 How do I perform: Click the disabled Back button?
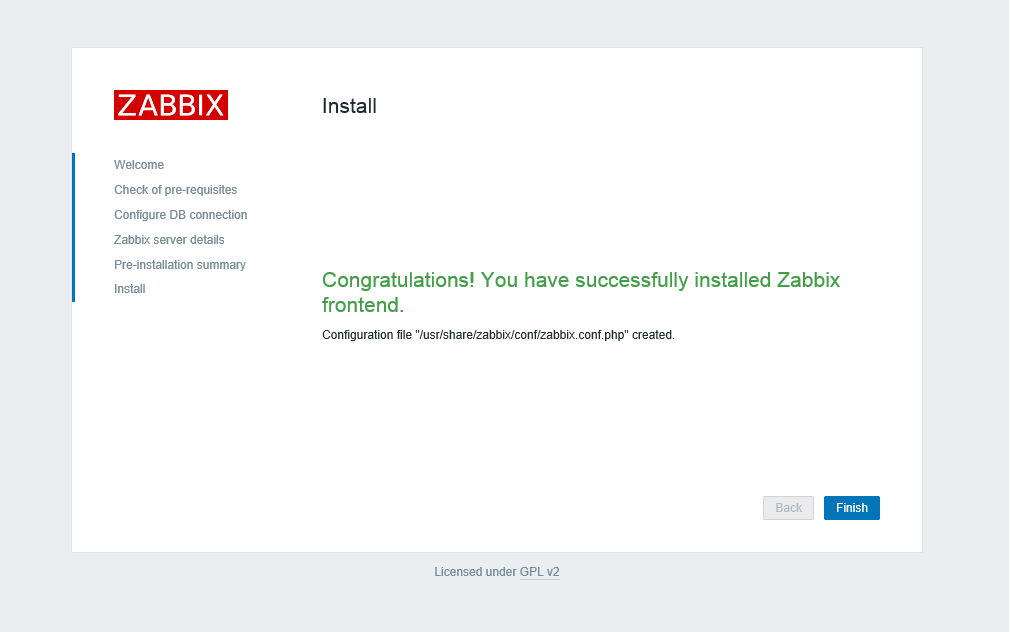[x=788, y=508]
